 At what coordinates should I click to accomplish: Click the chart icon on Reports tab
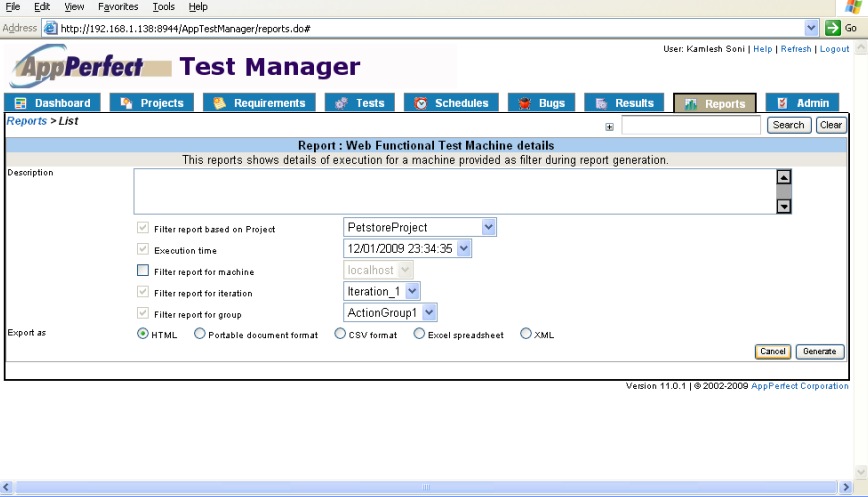coord(691,104)
